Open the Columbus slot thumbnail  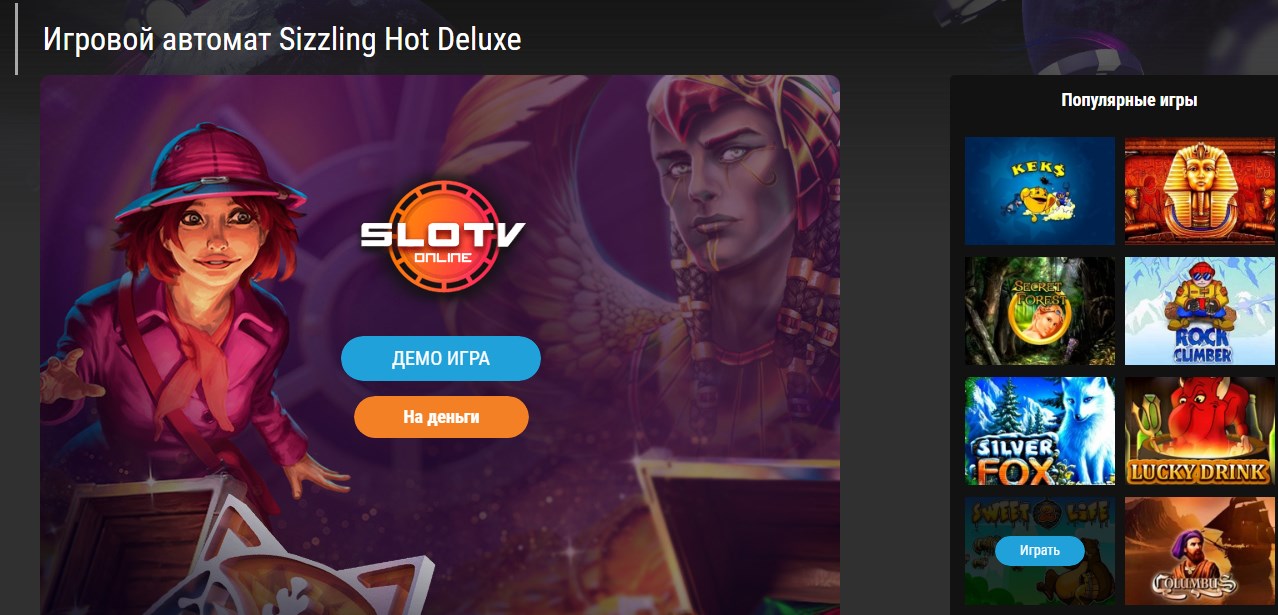1200,551
